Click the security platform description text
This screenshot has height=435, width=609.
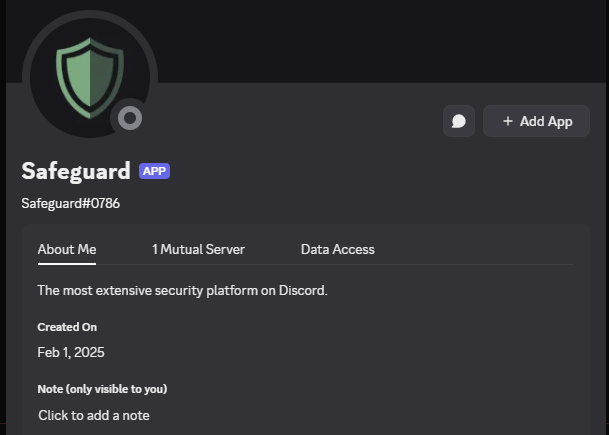183,291
